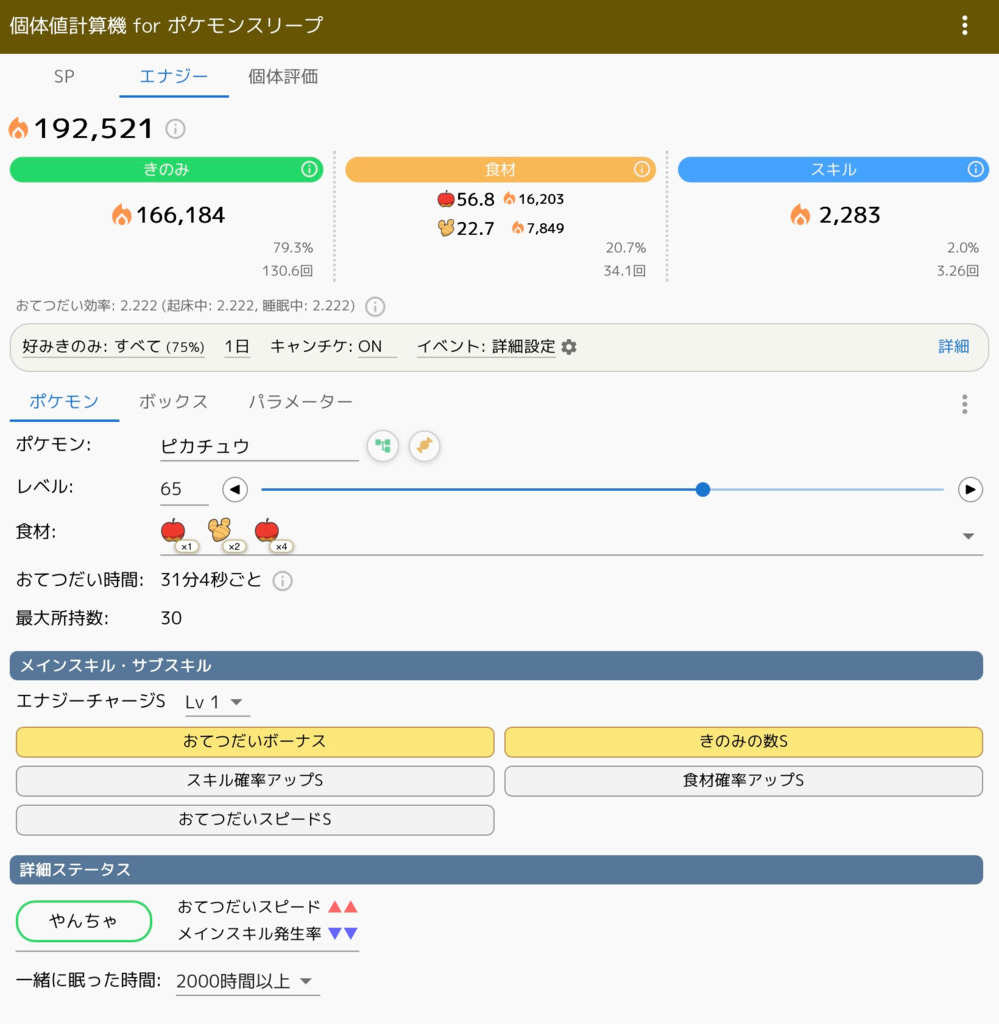Open info icon on きのみ bar
This screenshot has width=999, height=1024.
309,170
